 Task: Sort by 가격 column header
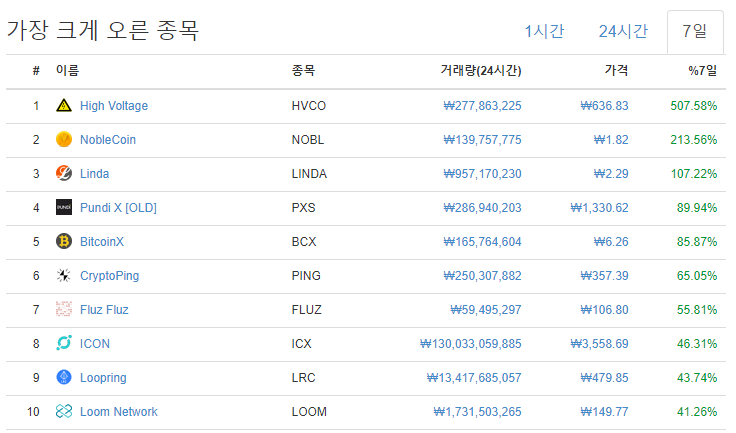tap(616, 71)
